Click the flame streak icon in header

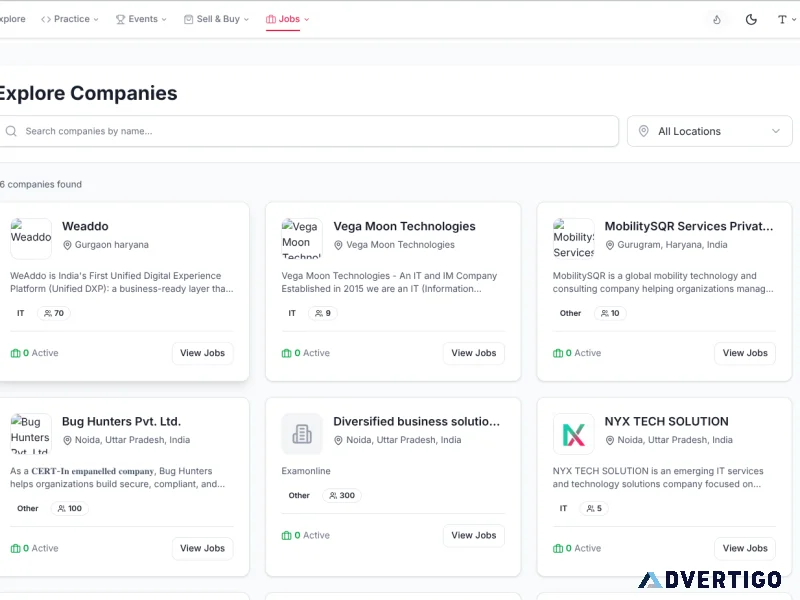tap(717, 20)
